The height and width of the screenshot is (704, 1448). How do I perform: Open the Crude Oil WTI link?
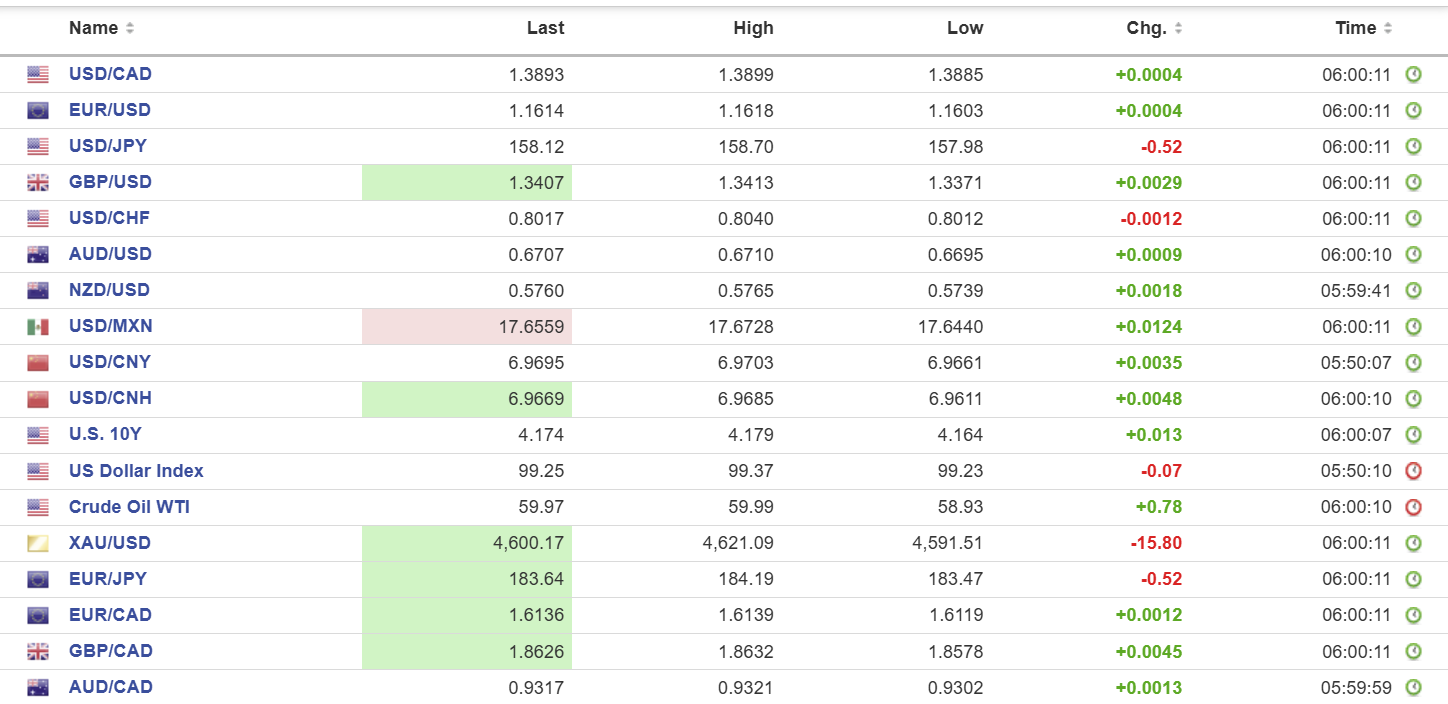129,507
